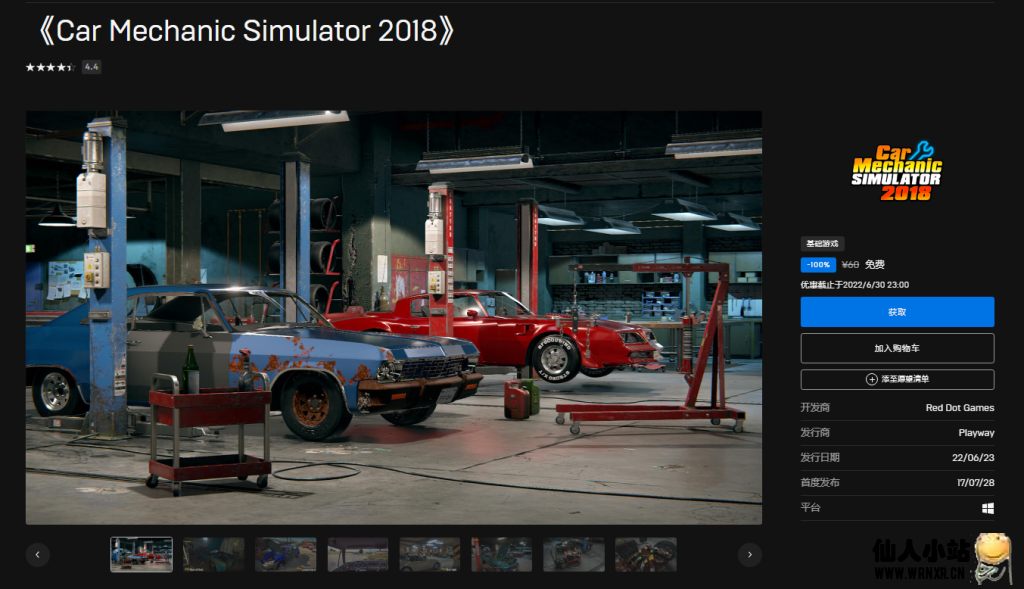Click the 首度发布 label

tap(820, 483)
